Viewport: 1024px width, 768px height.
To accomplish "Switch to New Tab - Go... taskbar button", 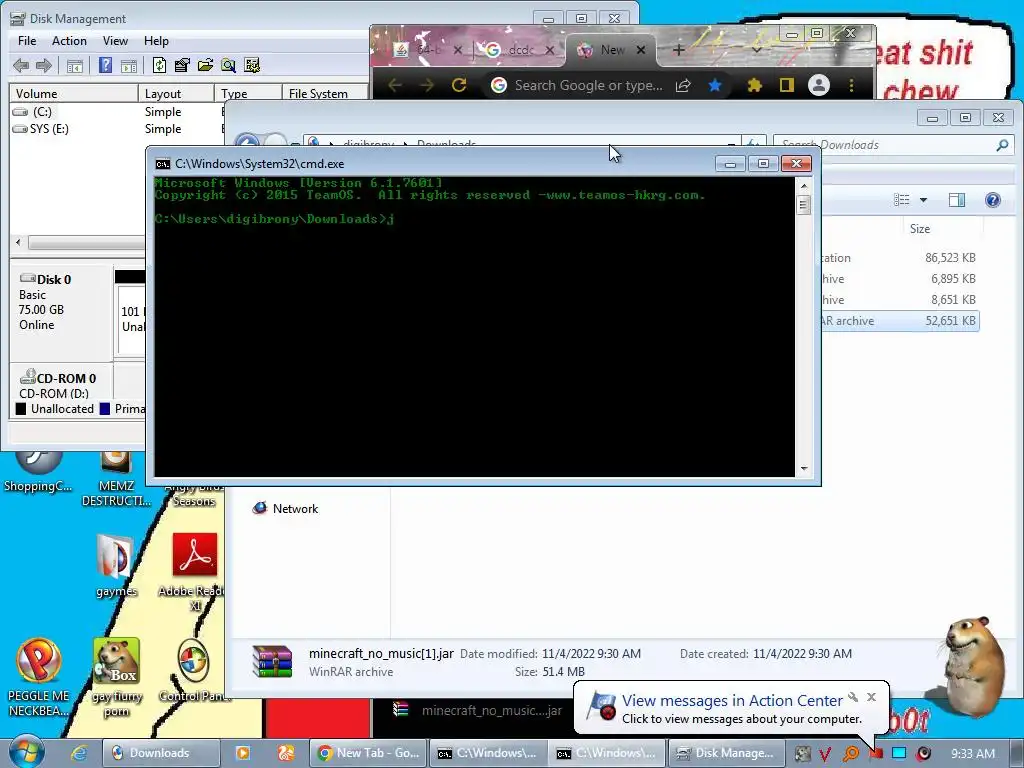I will [369, 753].
